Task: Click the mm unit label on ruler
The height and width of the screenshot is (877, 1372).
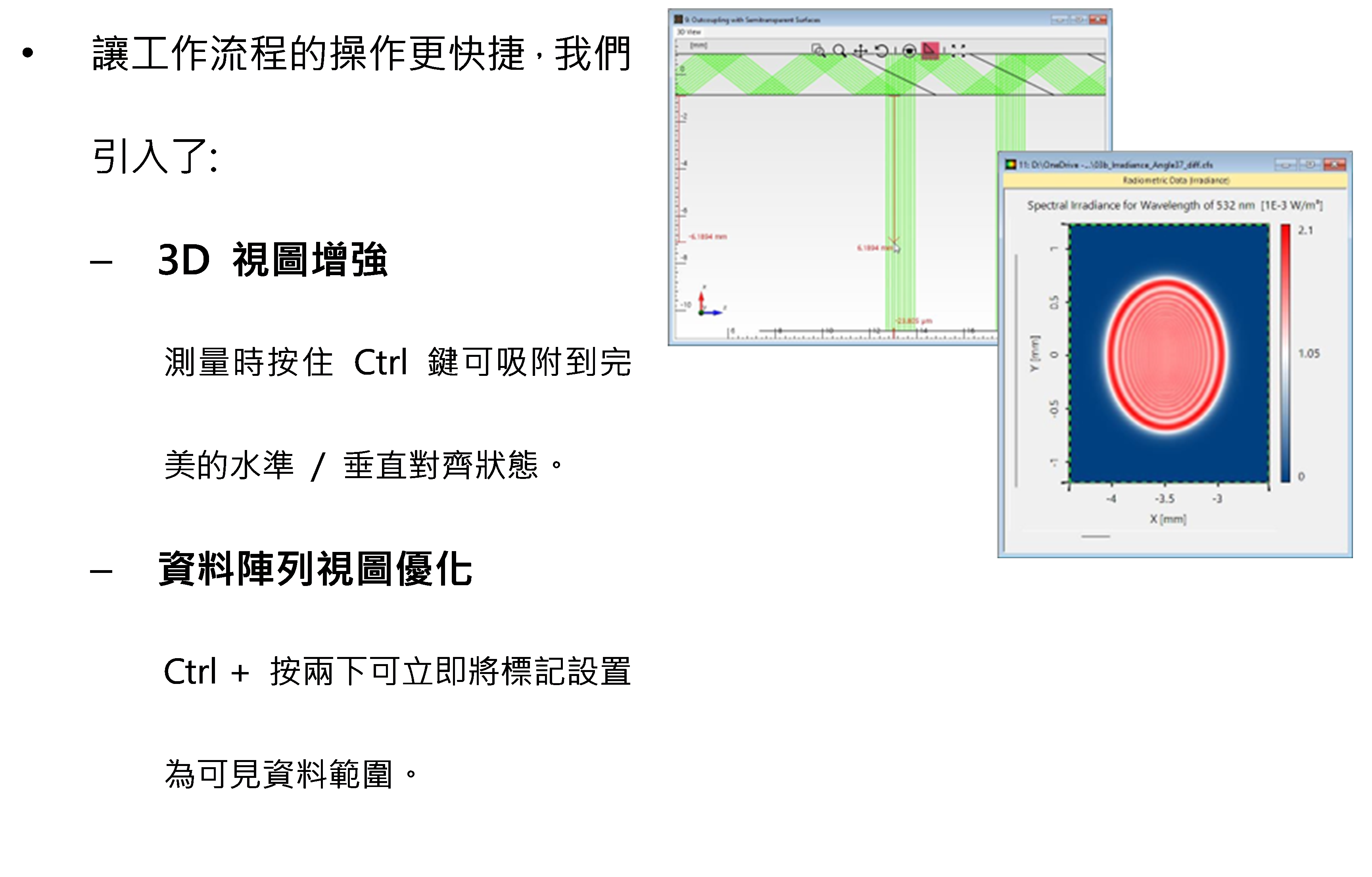Action: pyautogui.click(x=698, y=45)
